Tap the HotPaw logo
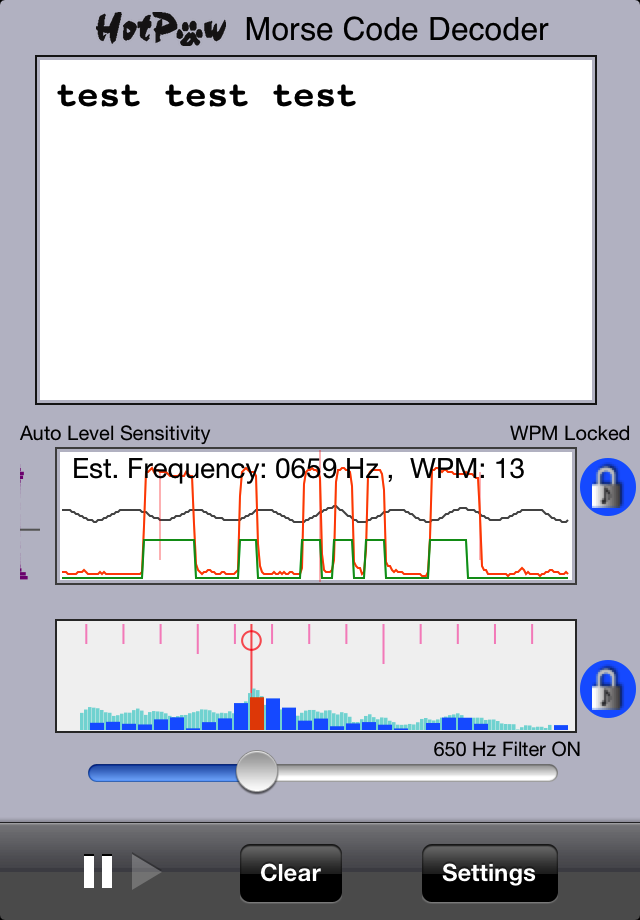This screenshot has height=920, width=640. (161, 29)
